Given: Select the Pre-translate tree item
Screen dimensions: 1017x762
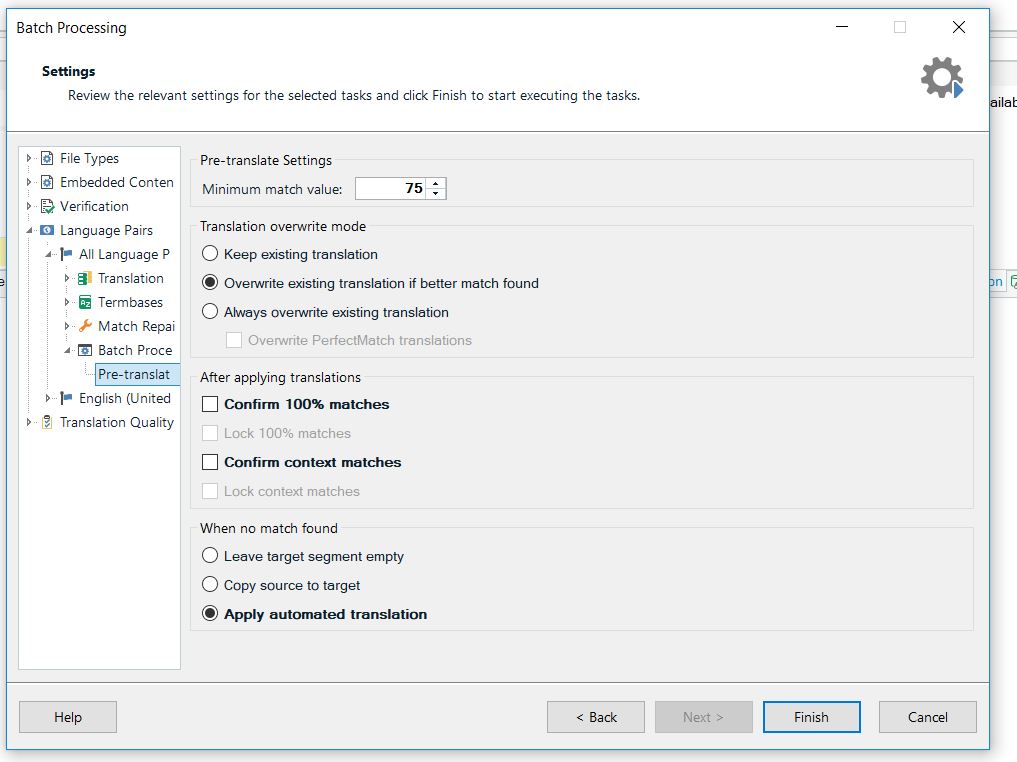Looking at the screenshot, I should (135, 374).
